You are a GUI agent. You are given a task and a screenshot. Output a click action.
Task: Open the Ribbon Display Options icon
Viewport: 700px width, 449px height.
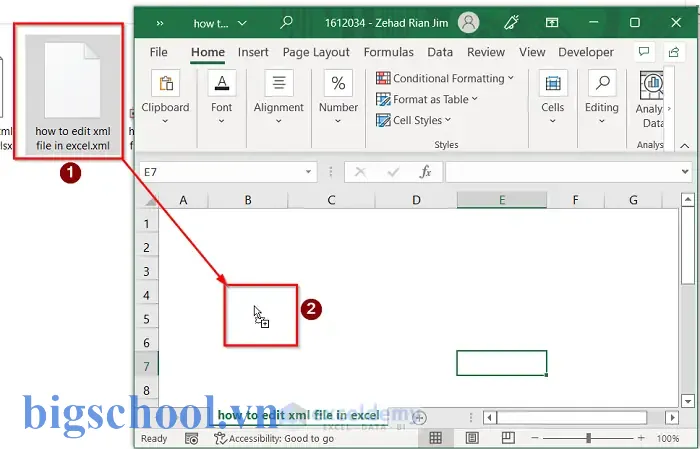[552, 22]
